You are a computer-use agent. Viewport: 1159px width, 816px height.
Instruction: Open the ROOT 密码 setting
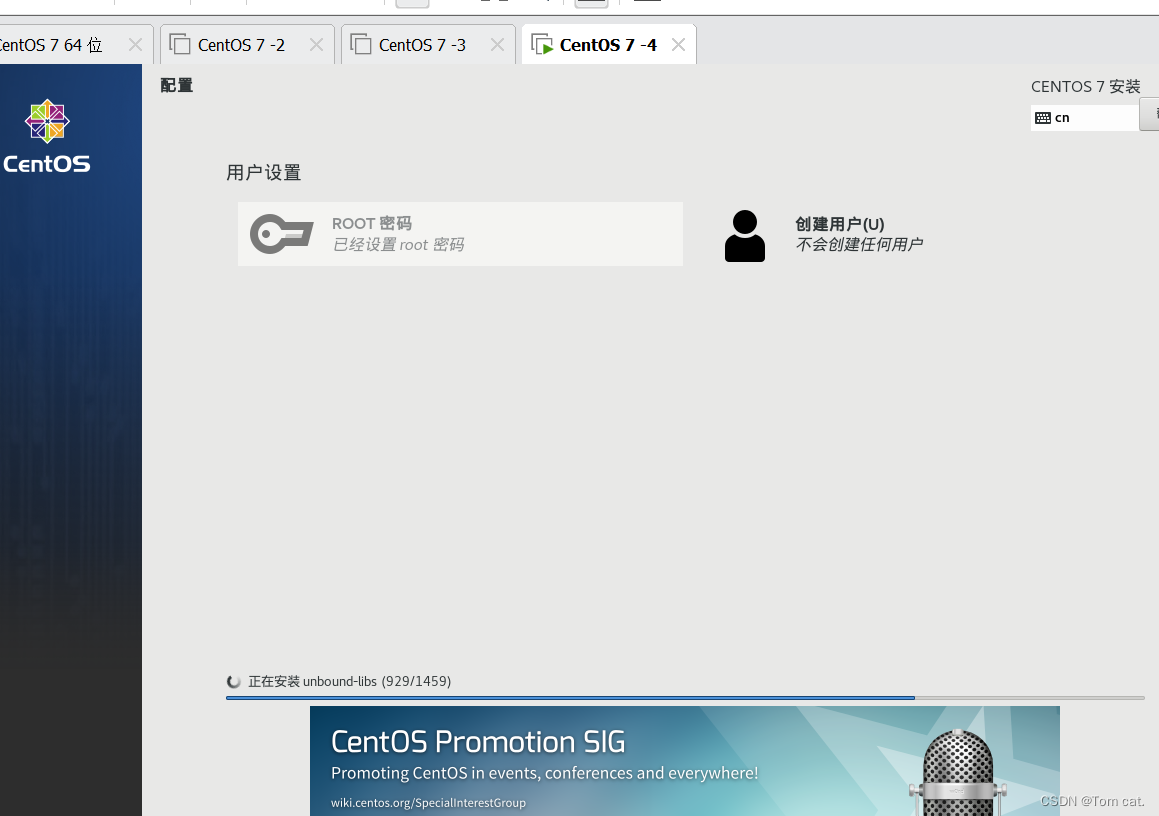460,234
